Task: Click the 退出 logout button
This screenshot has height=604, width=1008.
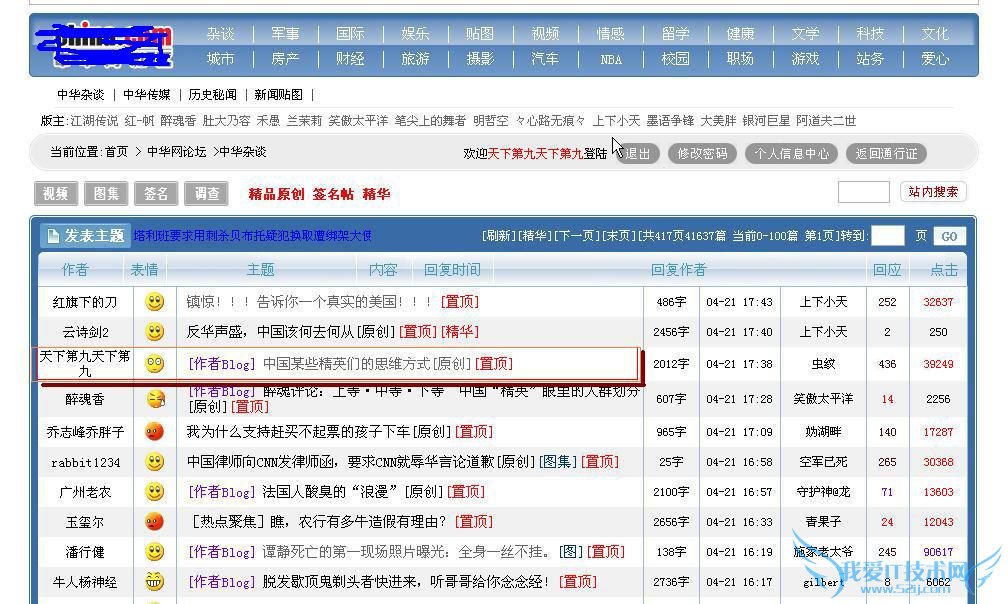Action: point(637,154)
